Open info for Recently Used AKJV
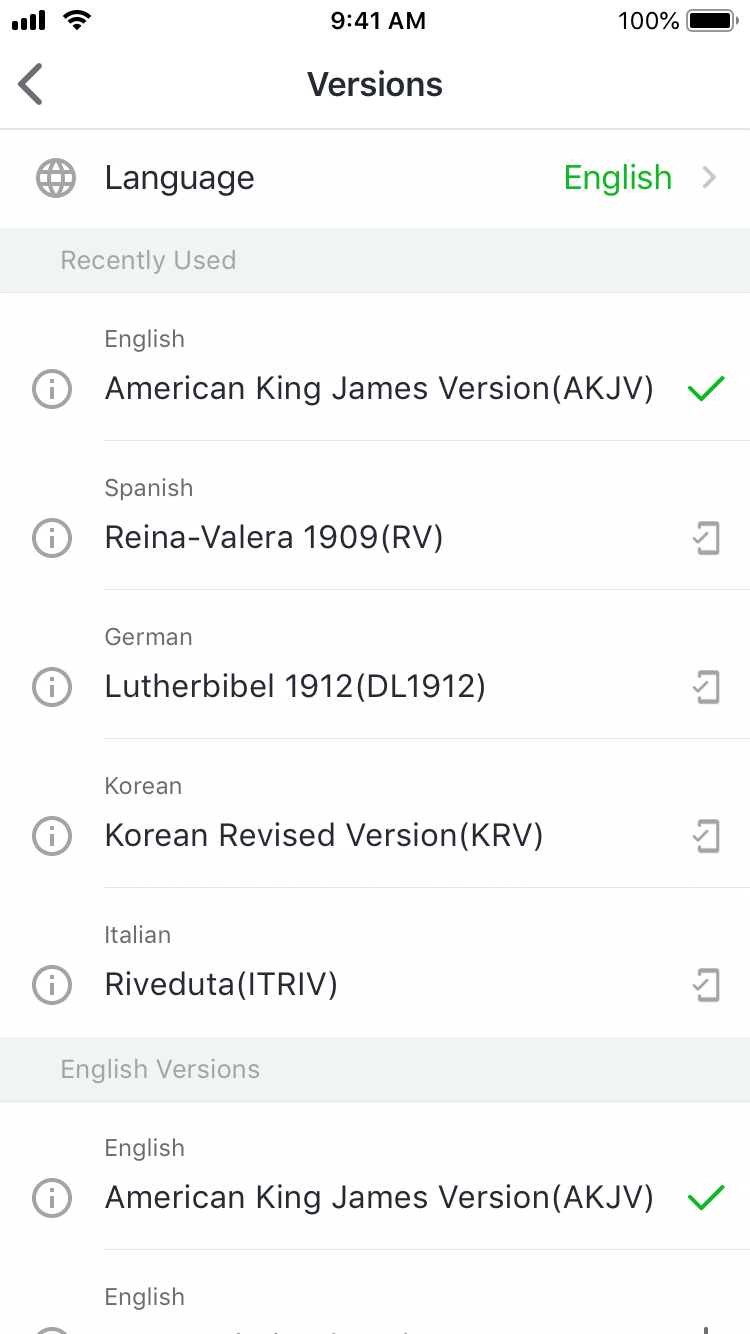750x1334 pixels. (52, 388)
